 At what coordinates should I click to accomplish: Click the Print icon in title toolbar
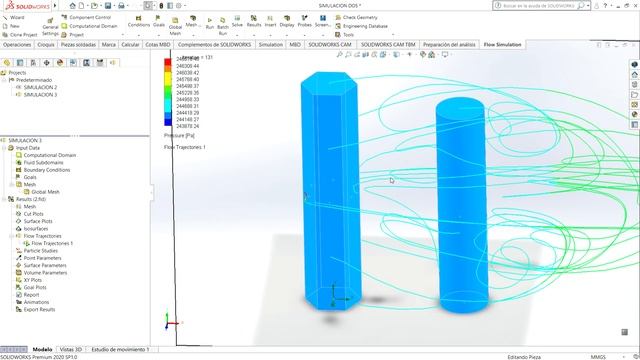click(x=121, y=6)
